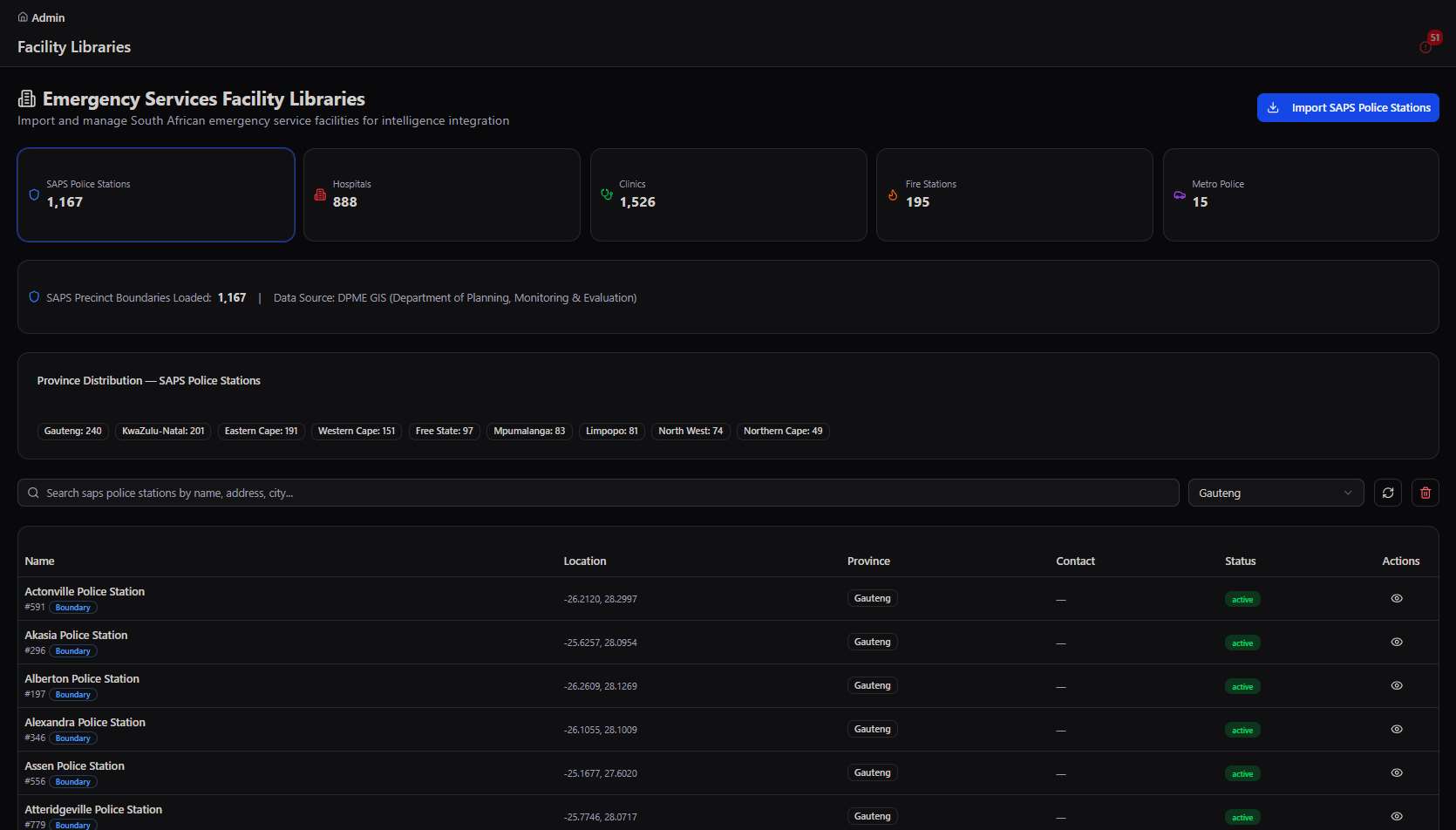Click Import SAPS Police Stations button
Image resolution: width=1456 pixels, height=830 pixels.
[1348, 107]
